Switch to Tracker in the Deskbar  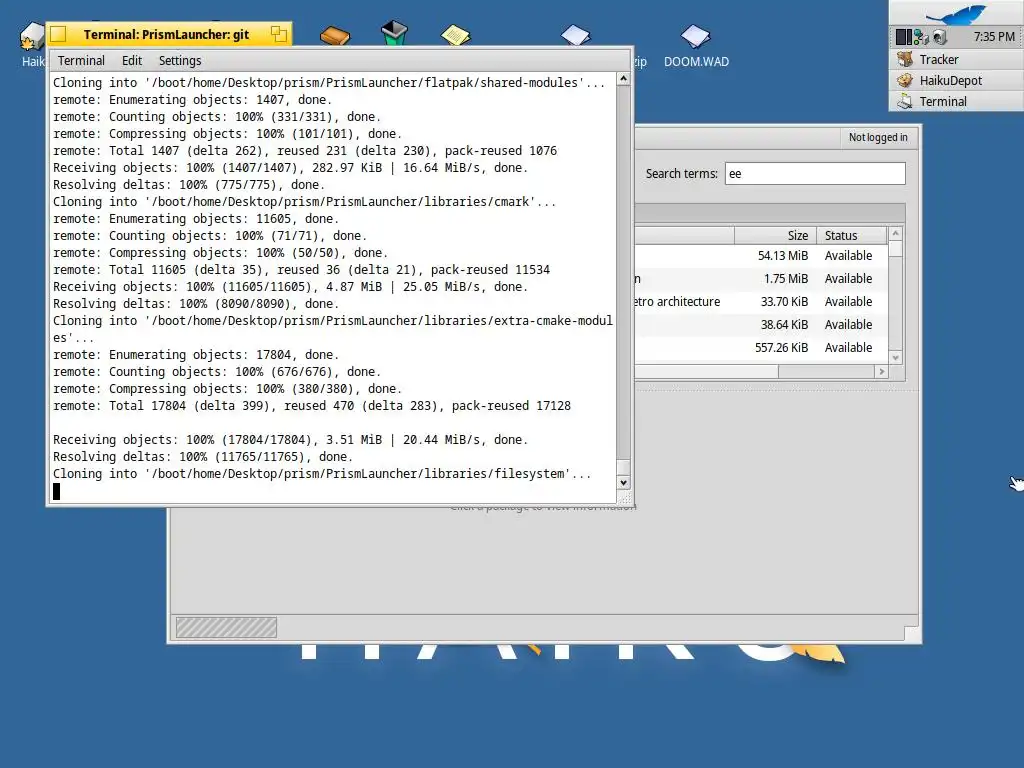pyautogui.click(x=956, y=59)
